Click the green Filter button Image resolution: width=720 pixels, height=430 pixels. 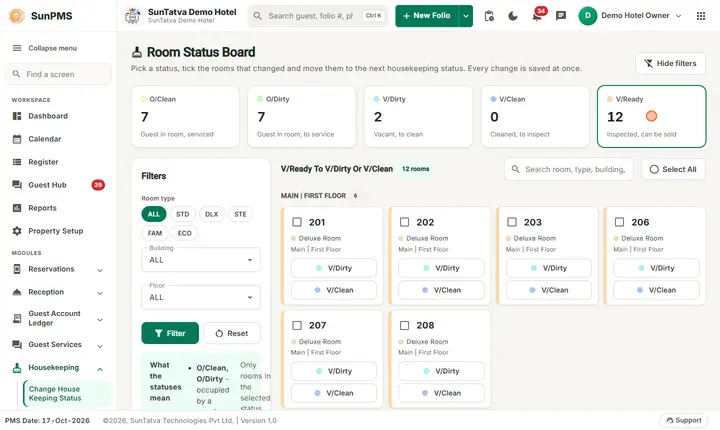(170, 333)
